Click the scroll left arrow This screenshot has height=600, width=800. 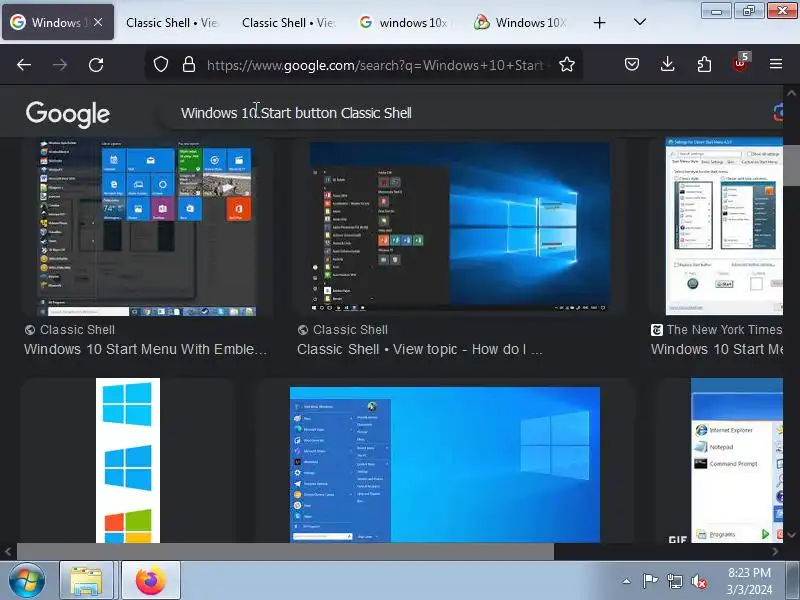(x=8, y=552)
